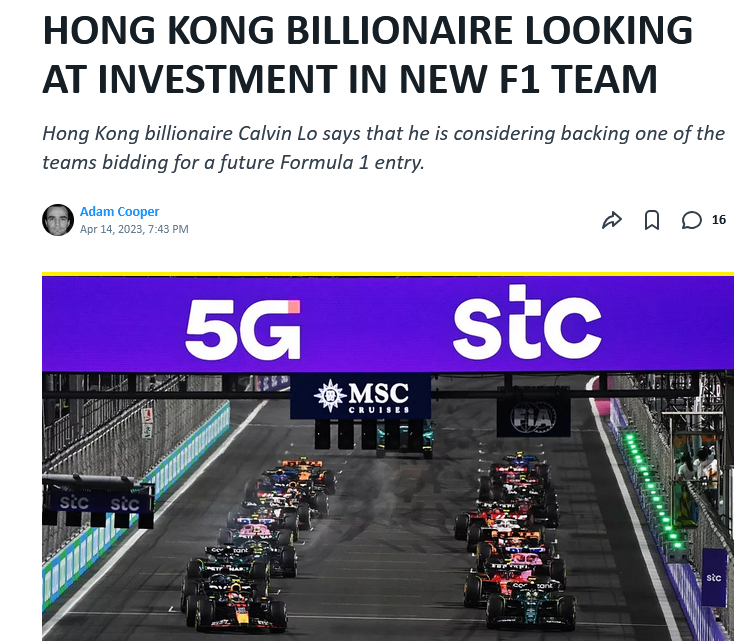Click the pink Alpine car in left column
The height and width of the screenshot is (641, 753).
[x=258, y=533]
